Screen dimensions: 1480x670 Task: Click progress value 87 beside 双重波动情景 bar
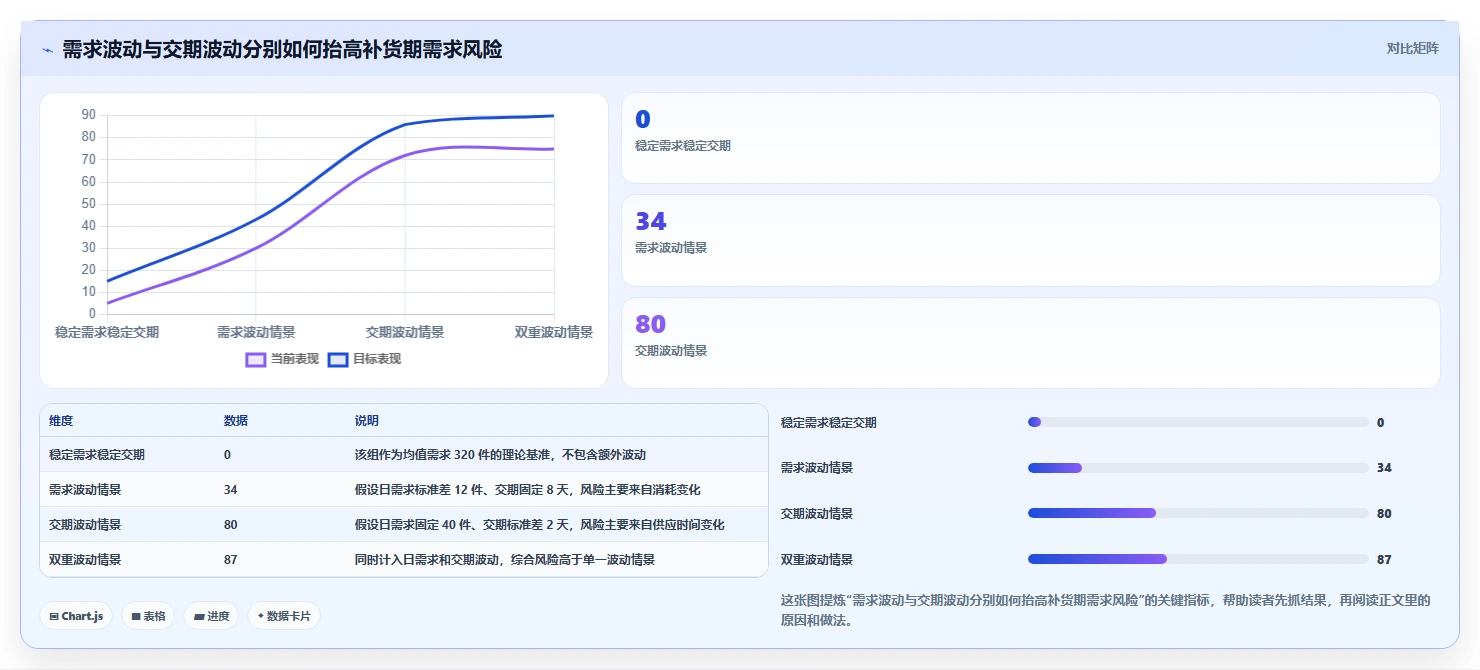click(x=1384, y=559)
